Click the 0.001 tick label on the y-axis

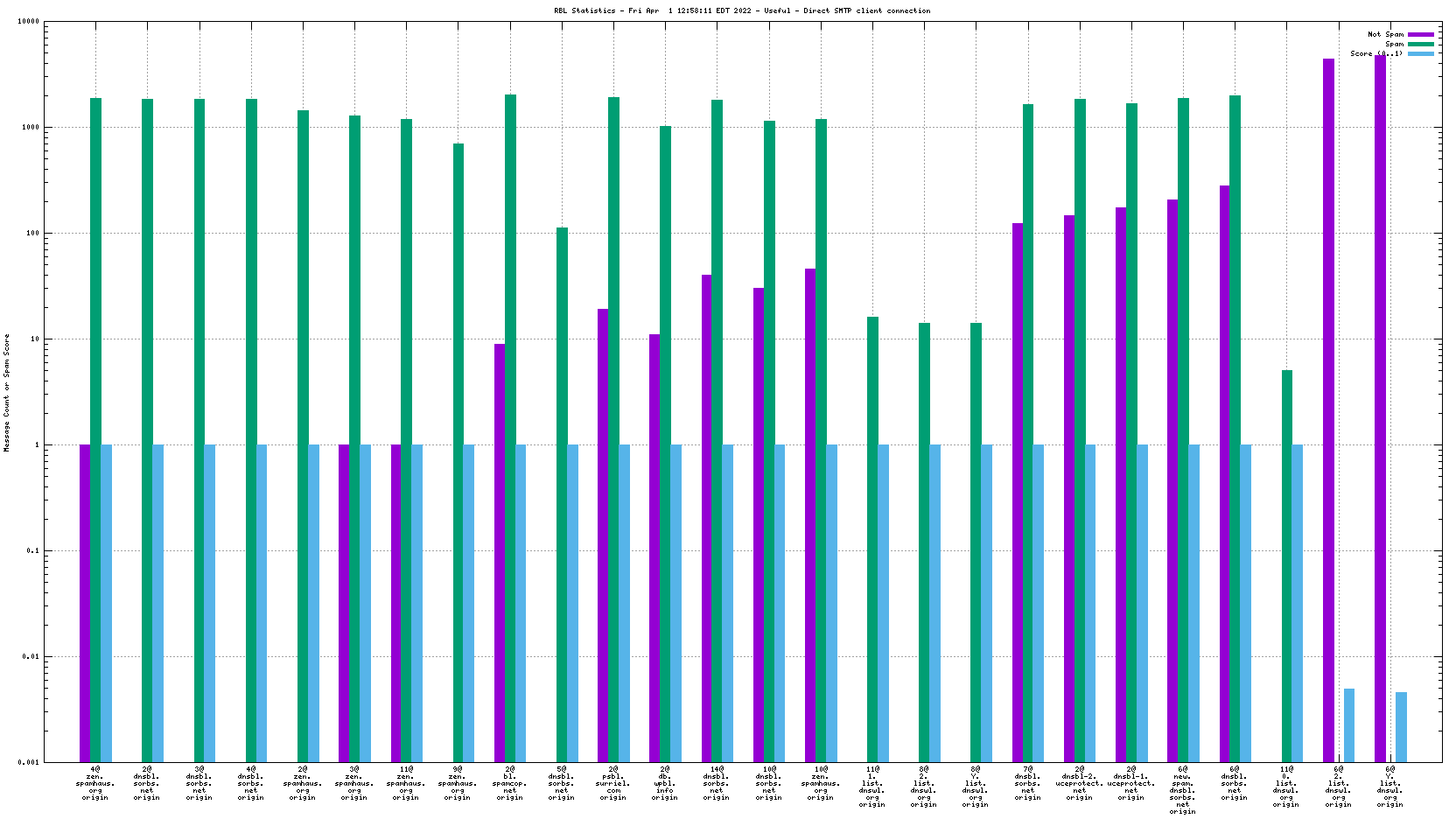[29, 763]
